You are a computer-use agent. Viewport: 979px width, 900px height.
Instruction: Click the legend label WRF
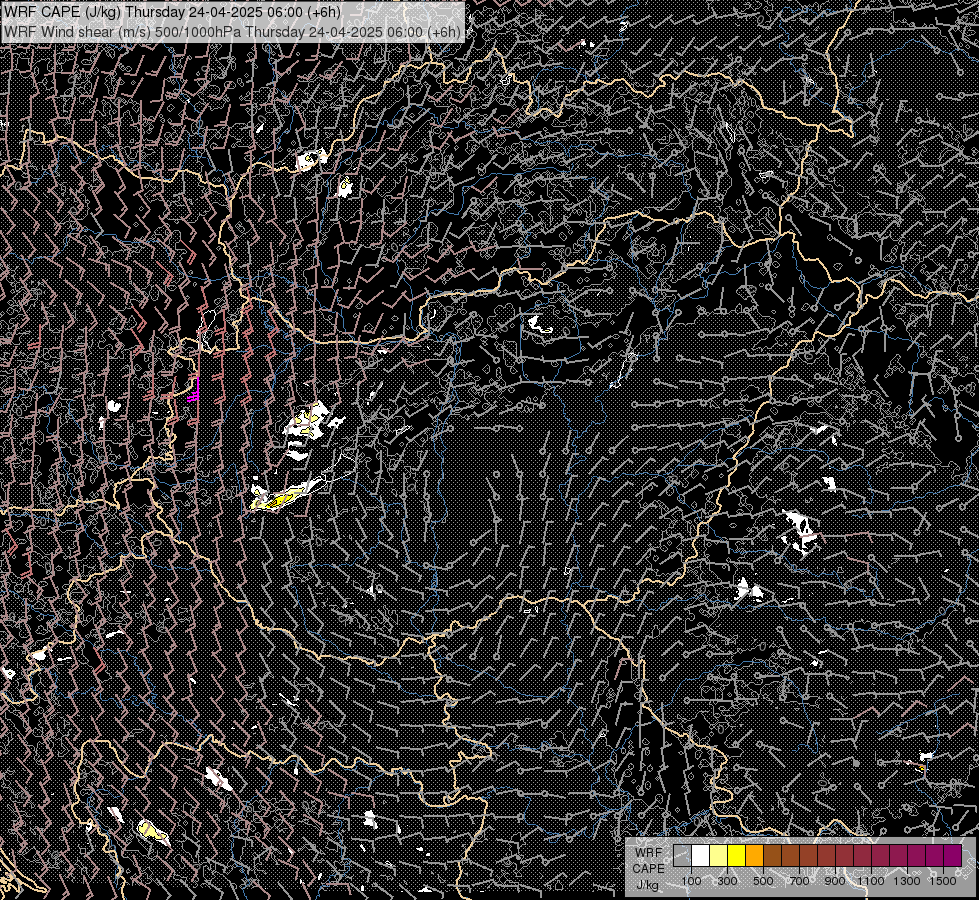point(649,853)
